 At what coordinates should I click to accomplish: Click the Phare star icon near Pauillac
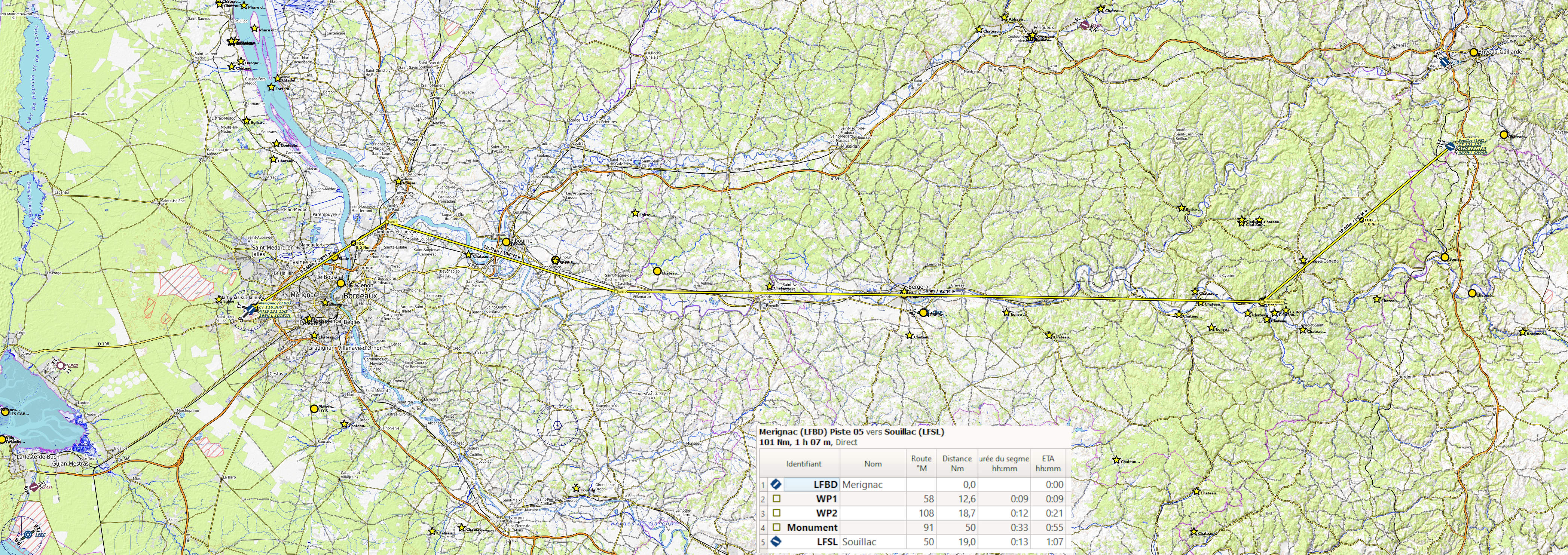[x=254, y=28]
